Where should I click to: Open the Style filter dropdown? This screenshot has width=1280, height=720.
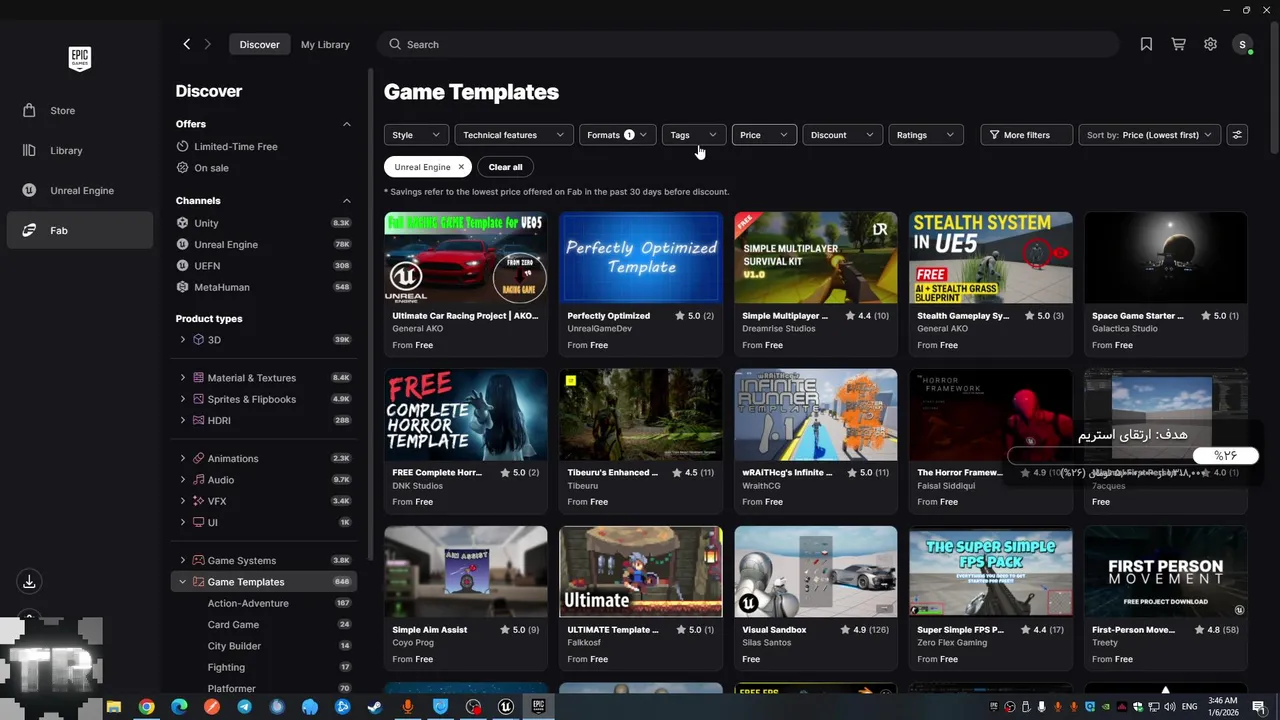coord(416,135)
